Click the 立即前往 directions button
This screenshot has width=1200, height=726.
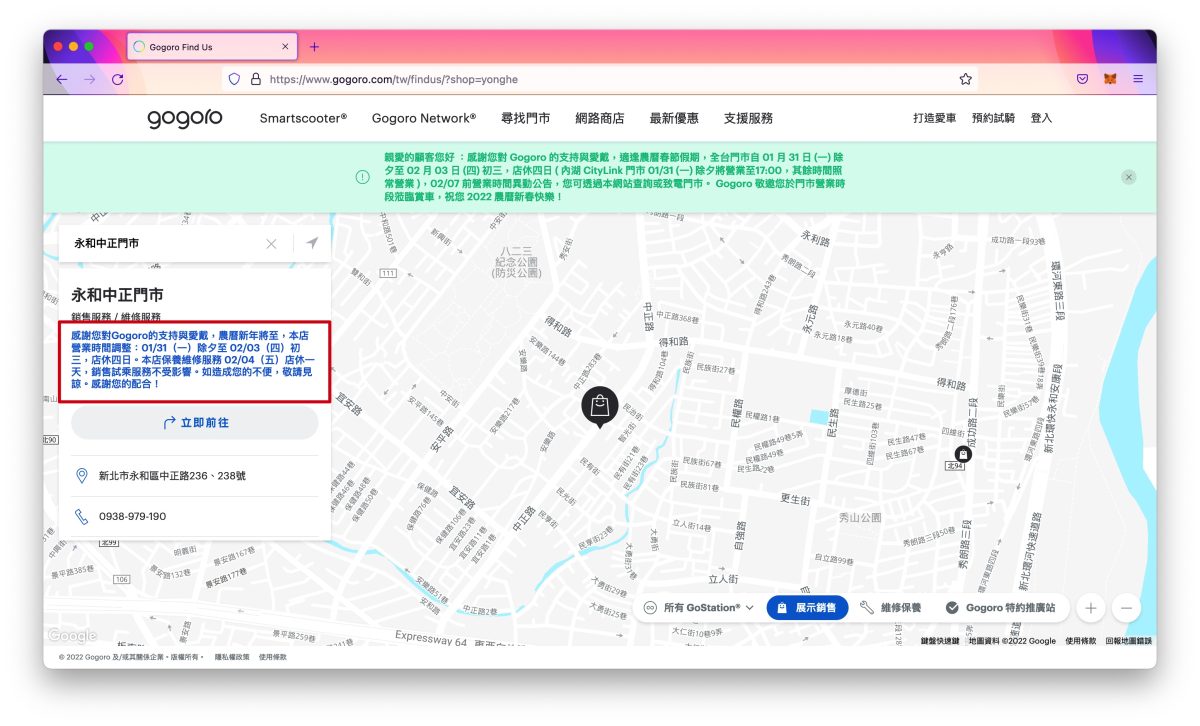point(195,423)
